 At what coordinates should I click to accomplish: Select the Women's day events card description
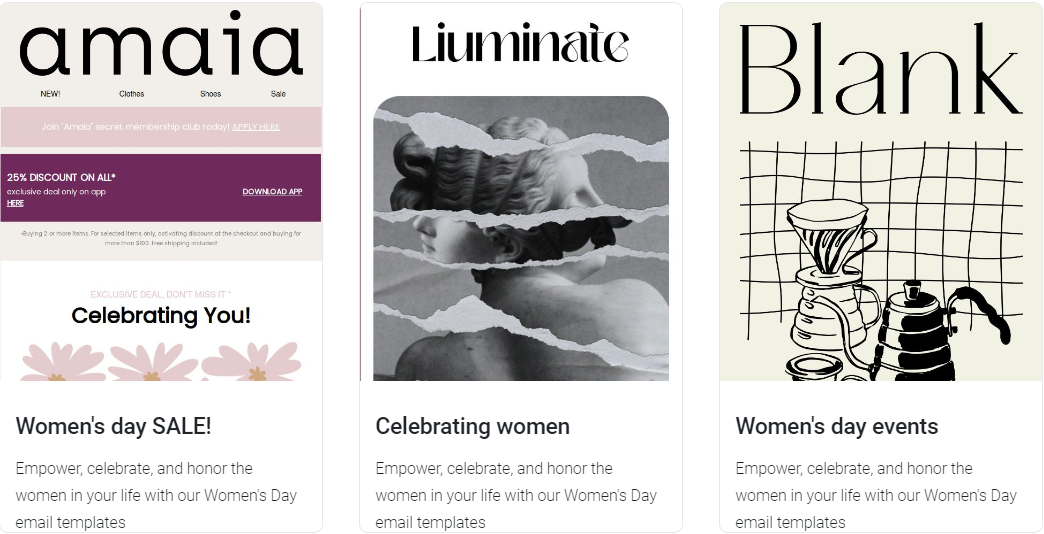pyautogui.click(x=876, y=495)
